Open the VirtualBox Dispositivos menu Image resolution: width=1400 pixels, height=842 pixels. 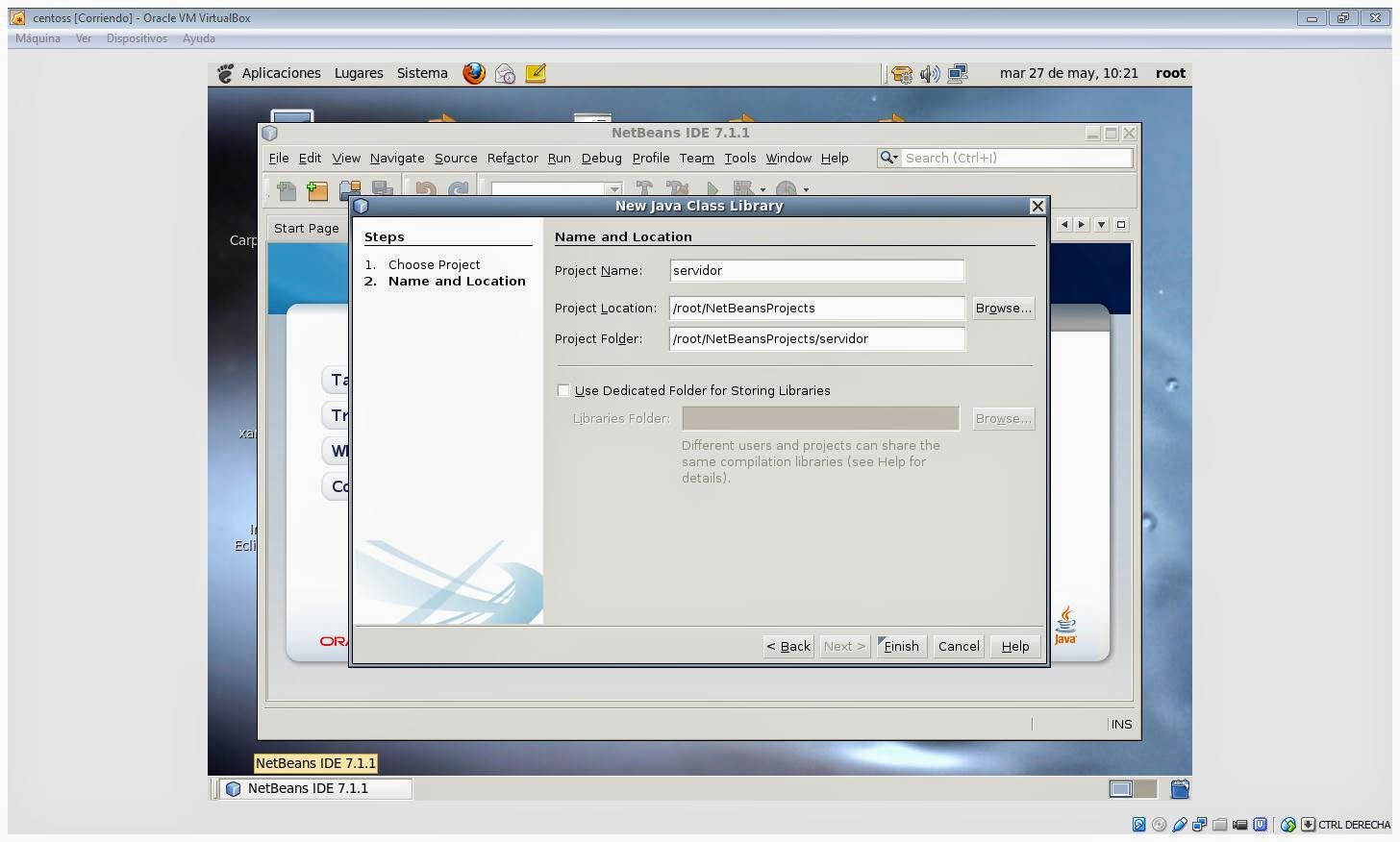point(137,38)
